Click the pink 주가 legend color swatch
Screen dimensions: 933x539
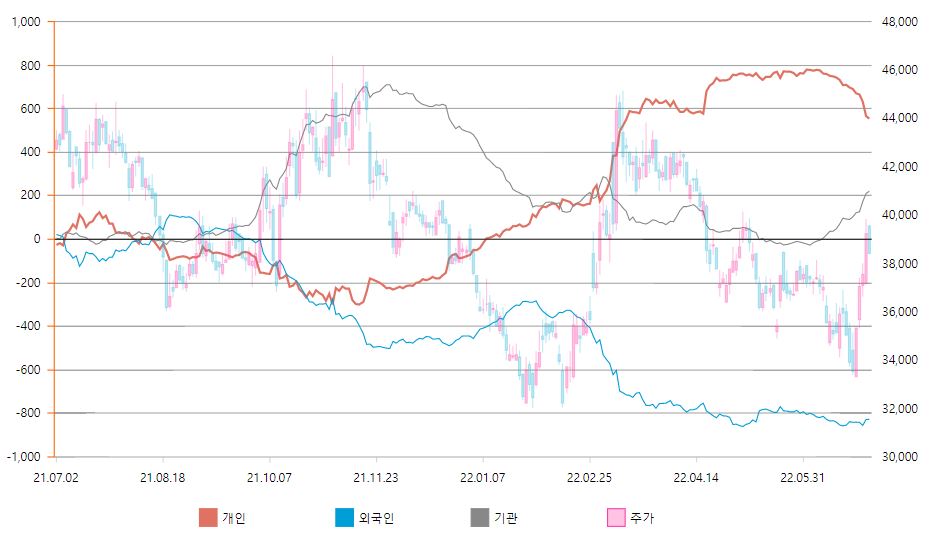[616, 517]
